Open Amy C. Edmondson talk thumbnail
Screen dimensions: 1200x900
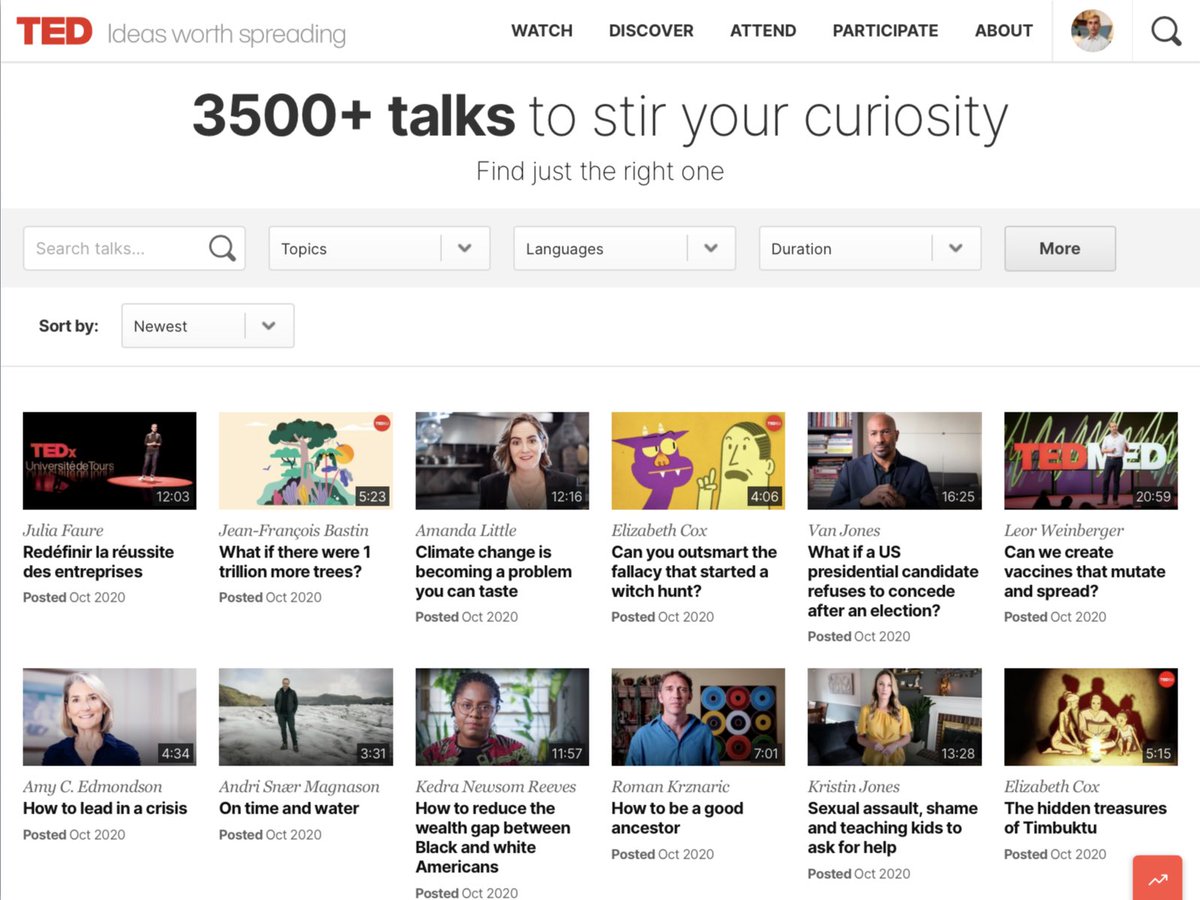click(x=110, y=717)
